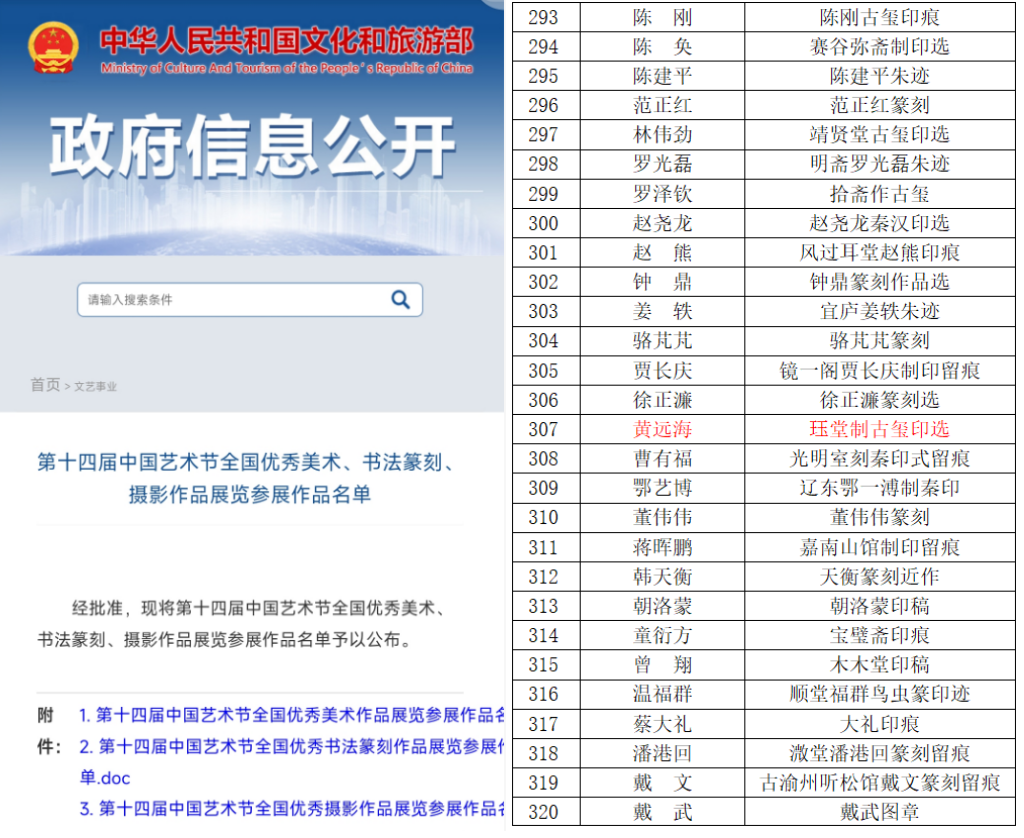Image resolution: width=1024 pixels, height=838 pixels.
Task: Select the red work title 珏堂制古玺印选
Action: 879,430
